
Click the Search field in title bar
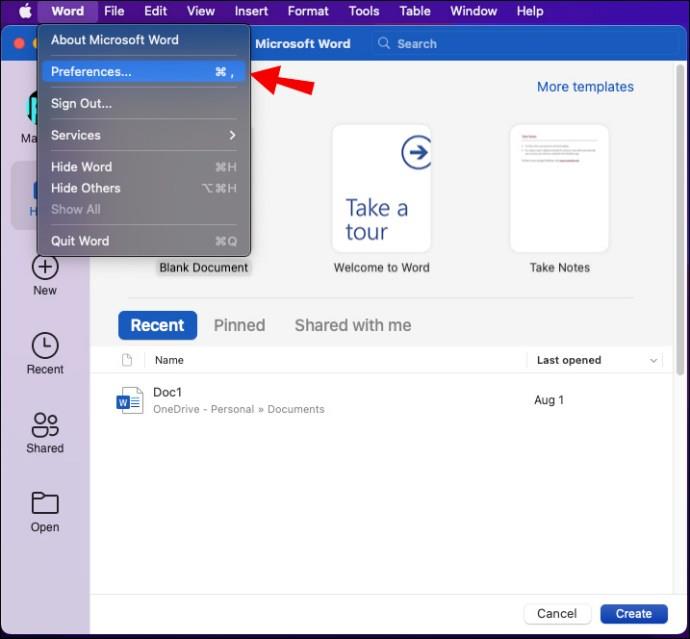[524, 43]
